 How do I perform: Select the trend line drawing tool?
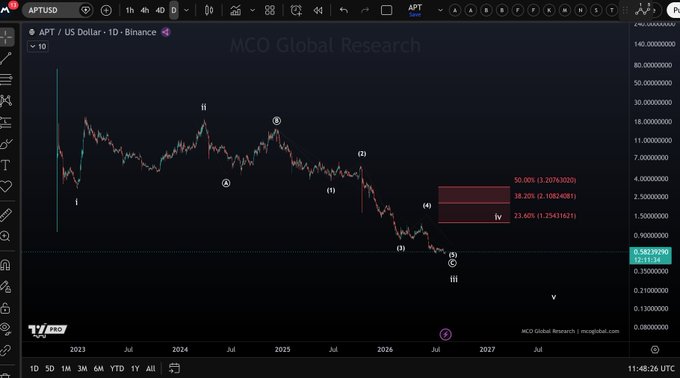6,58
